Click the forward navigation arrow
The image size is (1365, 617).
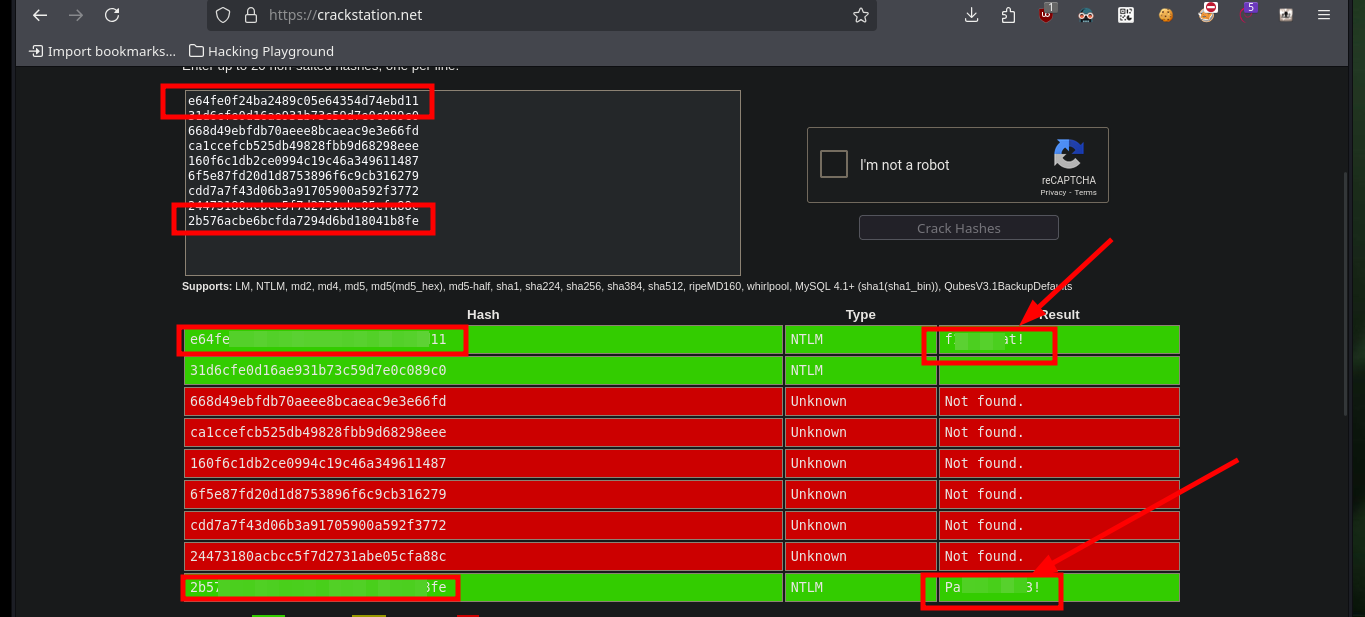pos(76,15)
